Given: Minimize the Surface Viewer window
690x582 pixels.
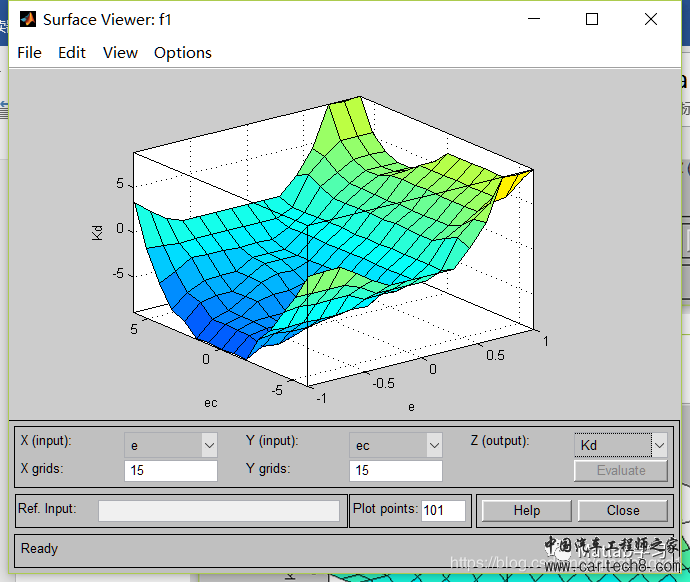Looking at the screenshot, I should 534,19.
